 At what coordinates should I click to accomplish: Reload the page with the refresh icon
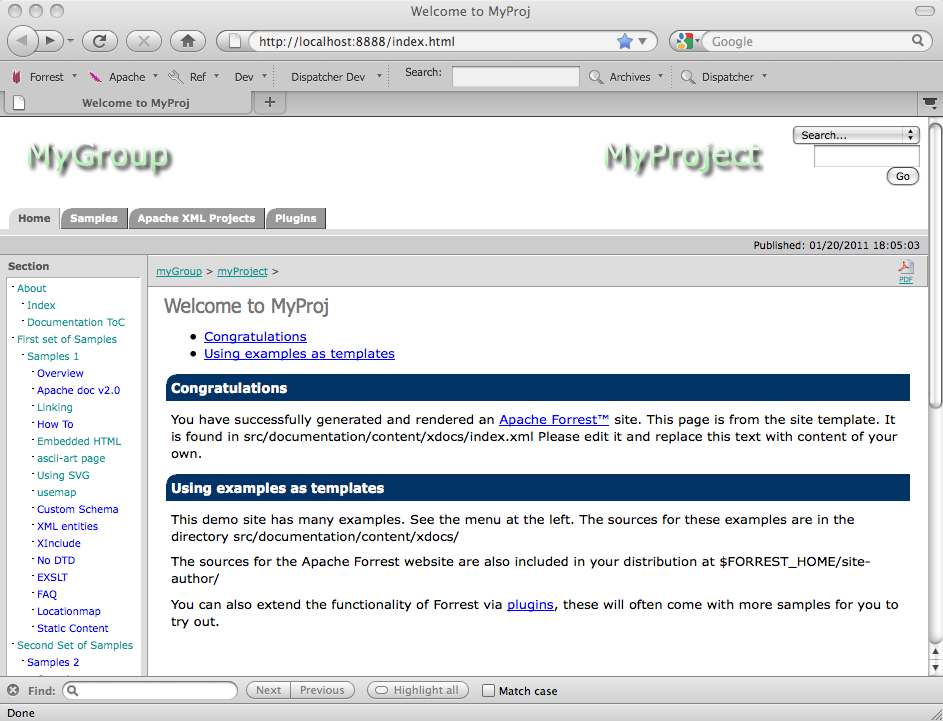click(x=99, y=41)
